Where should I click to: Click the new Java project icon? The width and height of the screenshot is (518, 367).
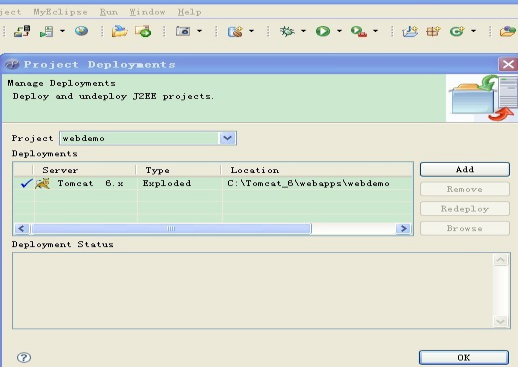tap(410, 31)
